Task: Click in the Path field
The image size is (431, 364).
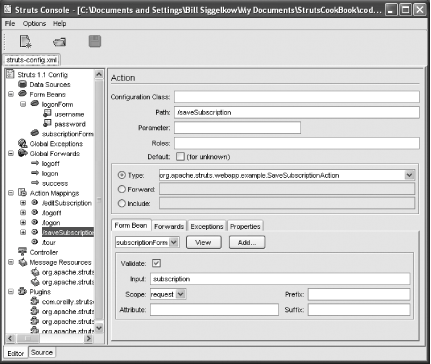Action: pyautogui.click(x=297, y=112)
